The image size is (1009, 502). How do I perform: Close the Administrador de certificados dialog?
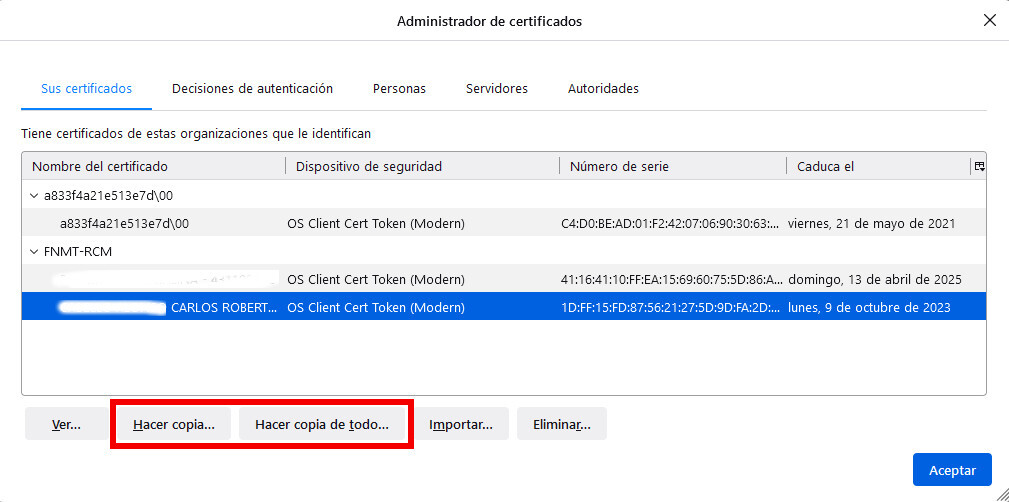pos(989,20)
